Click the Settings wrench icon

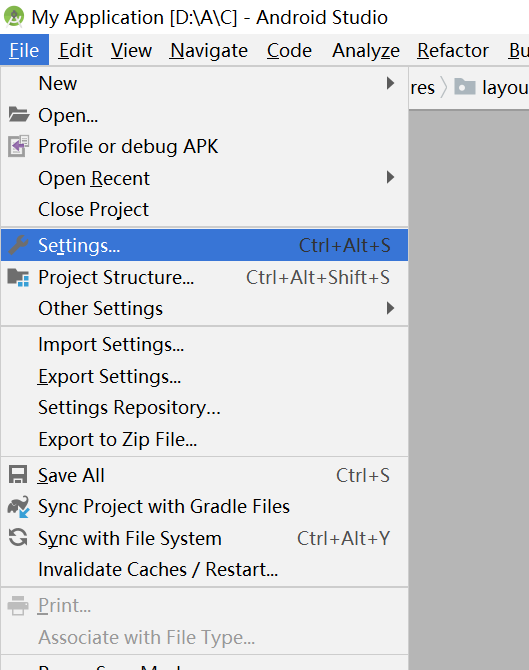[18, 245]
